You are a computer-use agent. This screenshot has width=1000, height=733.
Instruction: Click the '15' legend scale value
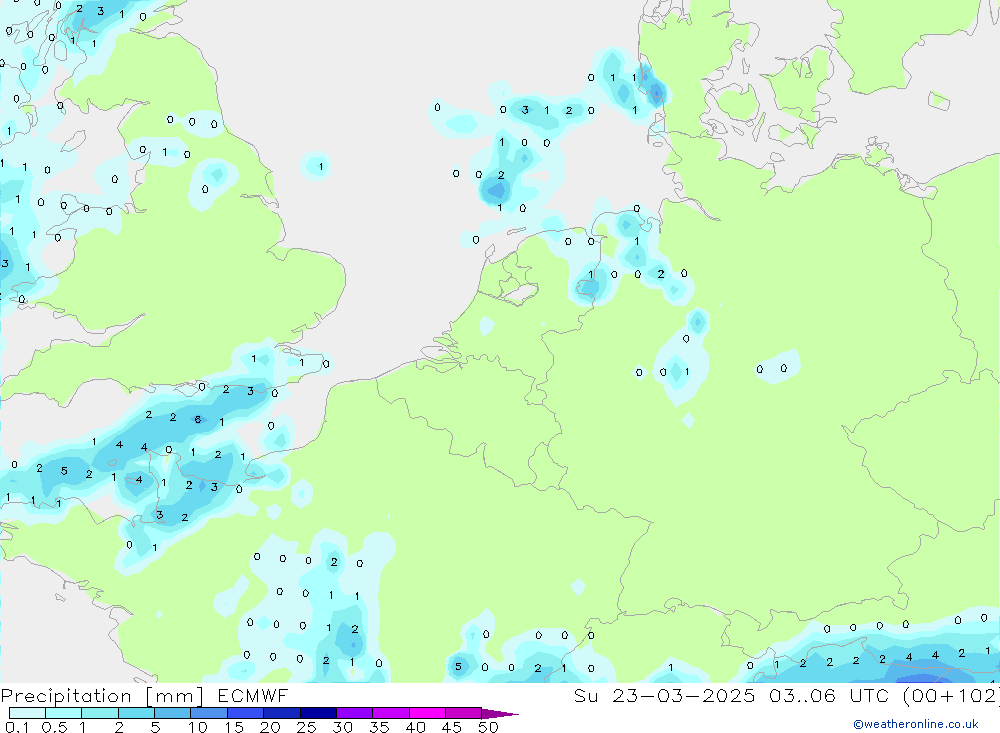tap(233, 727)
